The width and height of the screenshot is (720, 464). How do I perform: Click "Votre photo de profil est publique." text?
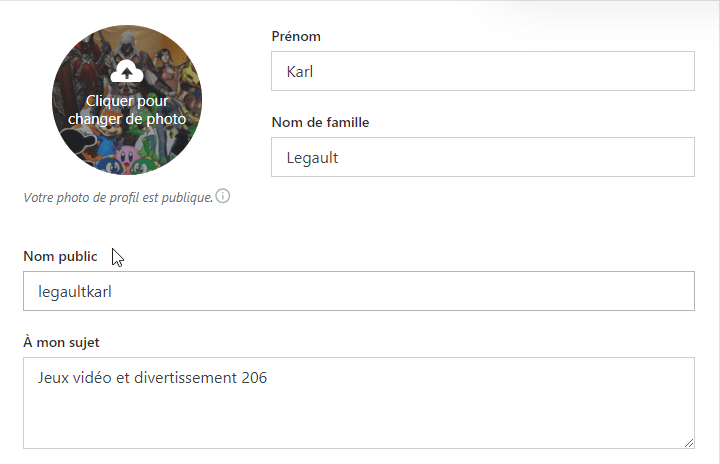118,197
